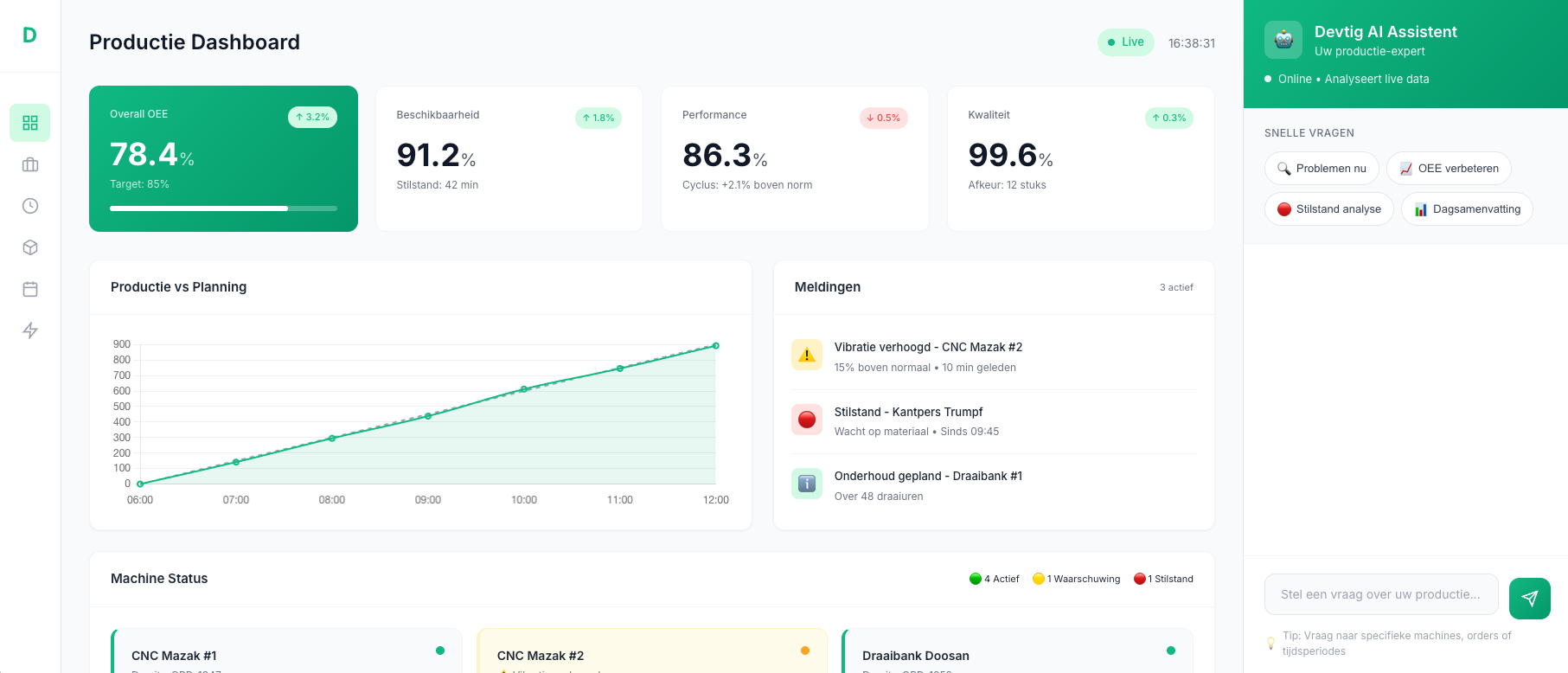Viewport: 1568px width, 673px height.
Task: Choose the 'Dagsamenvatting' quick question
Action: click(x=1466, y=209)
